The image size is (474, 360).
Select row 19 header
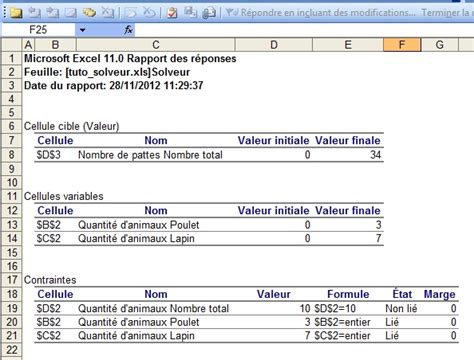pyautogui.click(x=12, y=308)
